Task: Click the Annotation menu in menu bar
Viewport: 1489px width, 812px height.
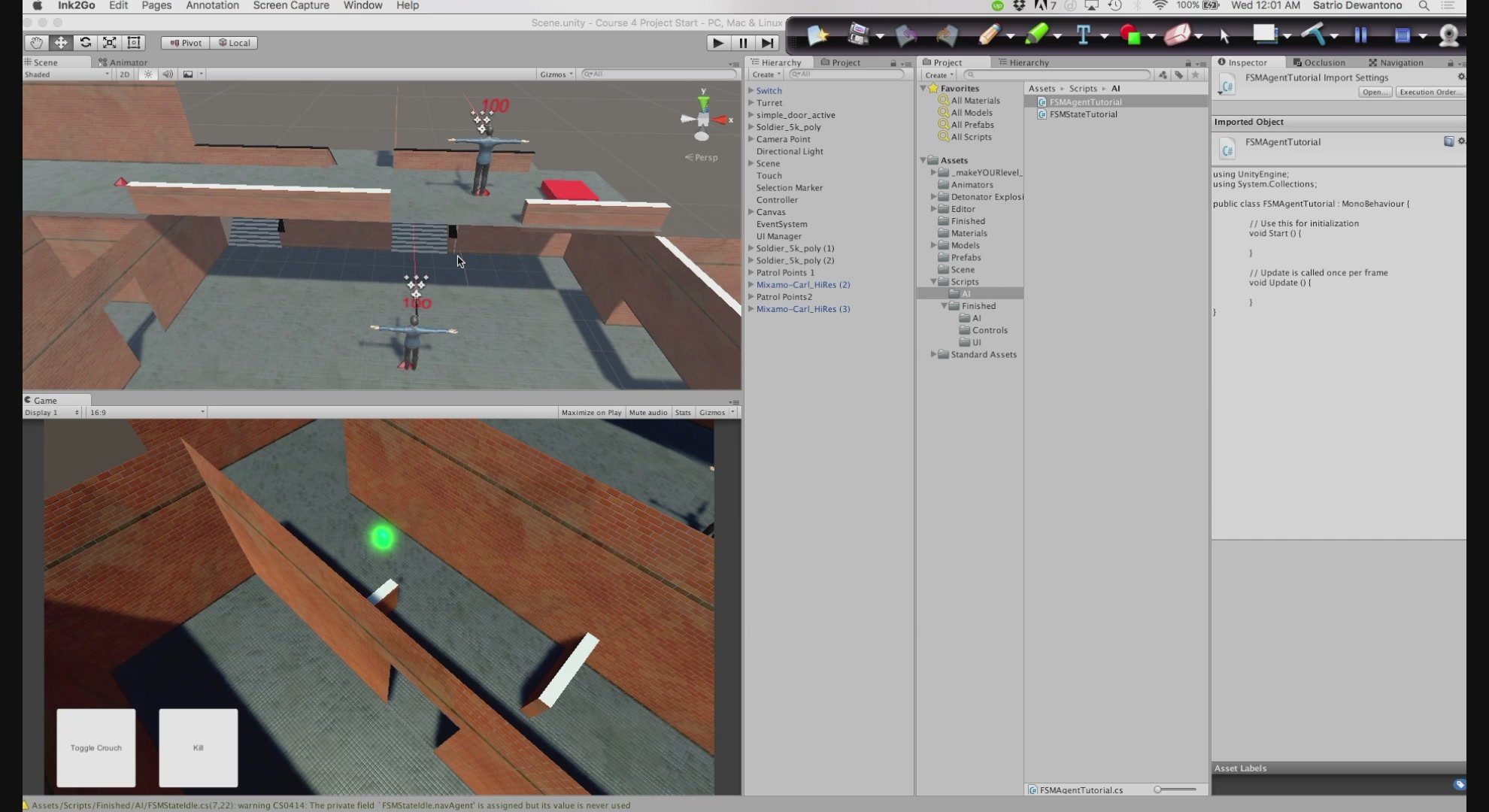Action: point(211,6)
